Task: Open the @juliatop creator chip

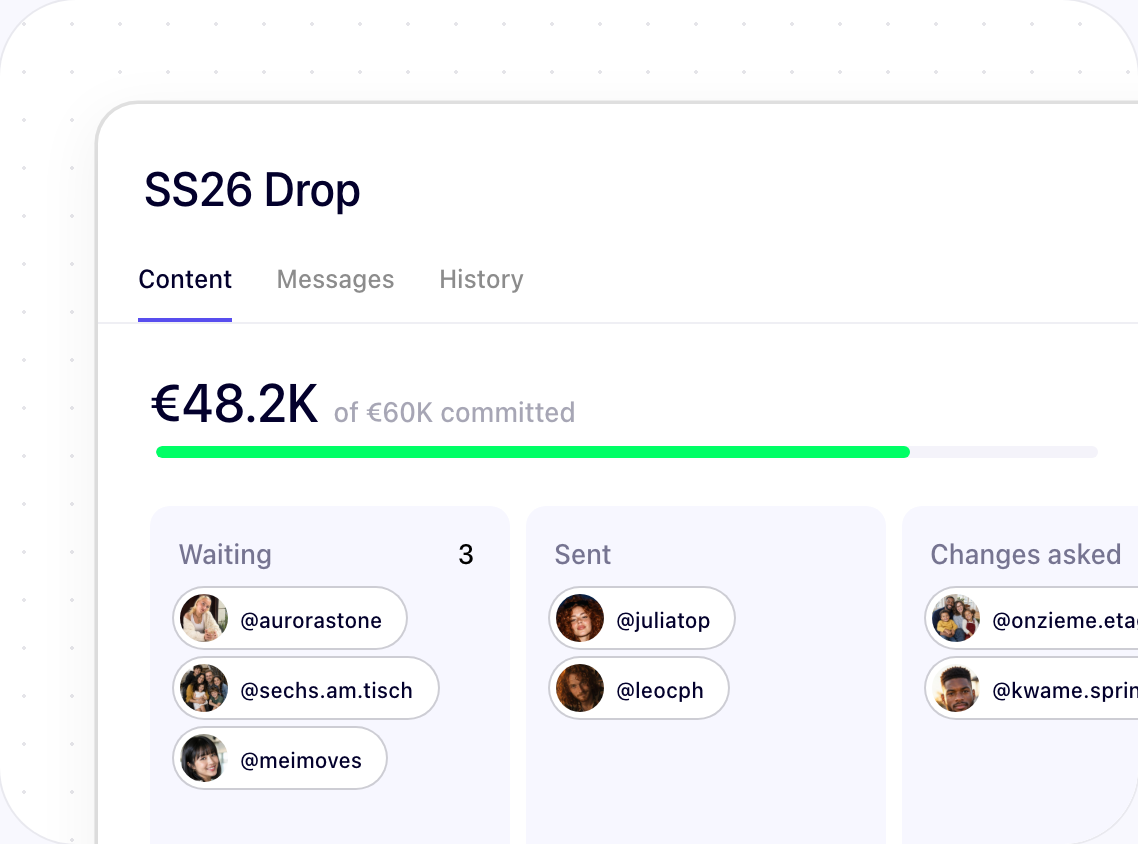Action: pos(642,618)
